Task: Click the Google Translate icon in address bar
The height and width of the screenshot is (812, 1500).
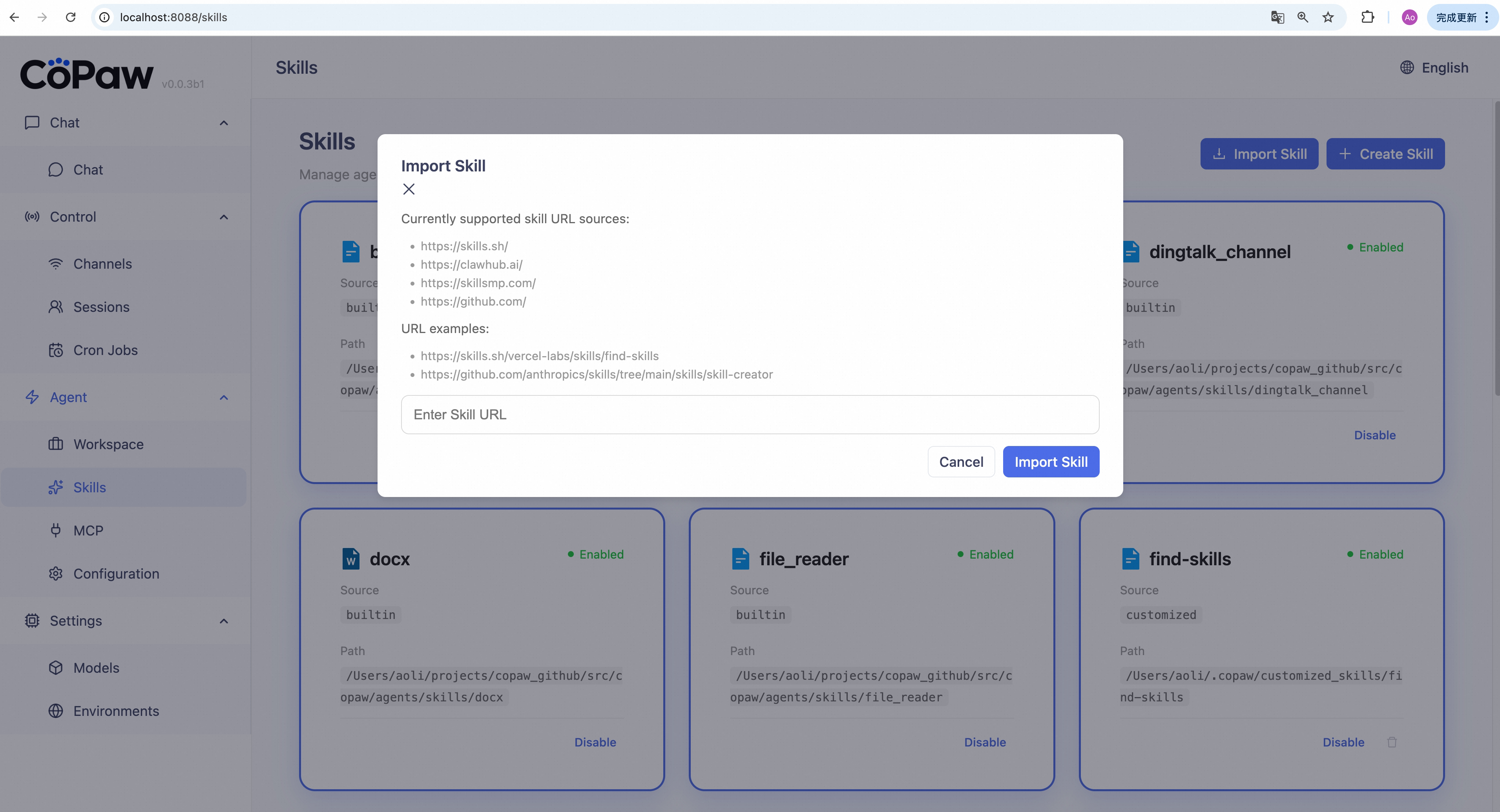Action: coord(1277,18)
